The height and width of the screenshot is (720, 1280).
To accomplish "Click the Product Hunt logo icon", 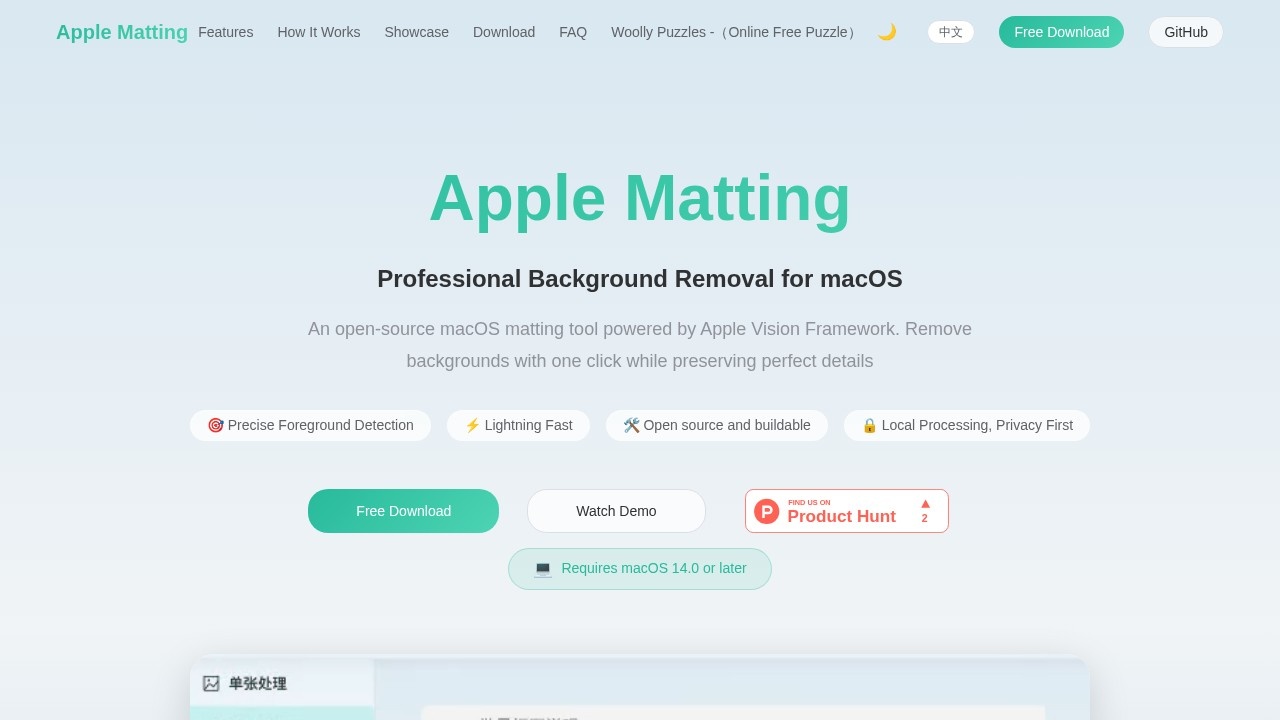I will 766,511.
